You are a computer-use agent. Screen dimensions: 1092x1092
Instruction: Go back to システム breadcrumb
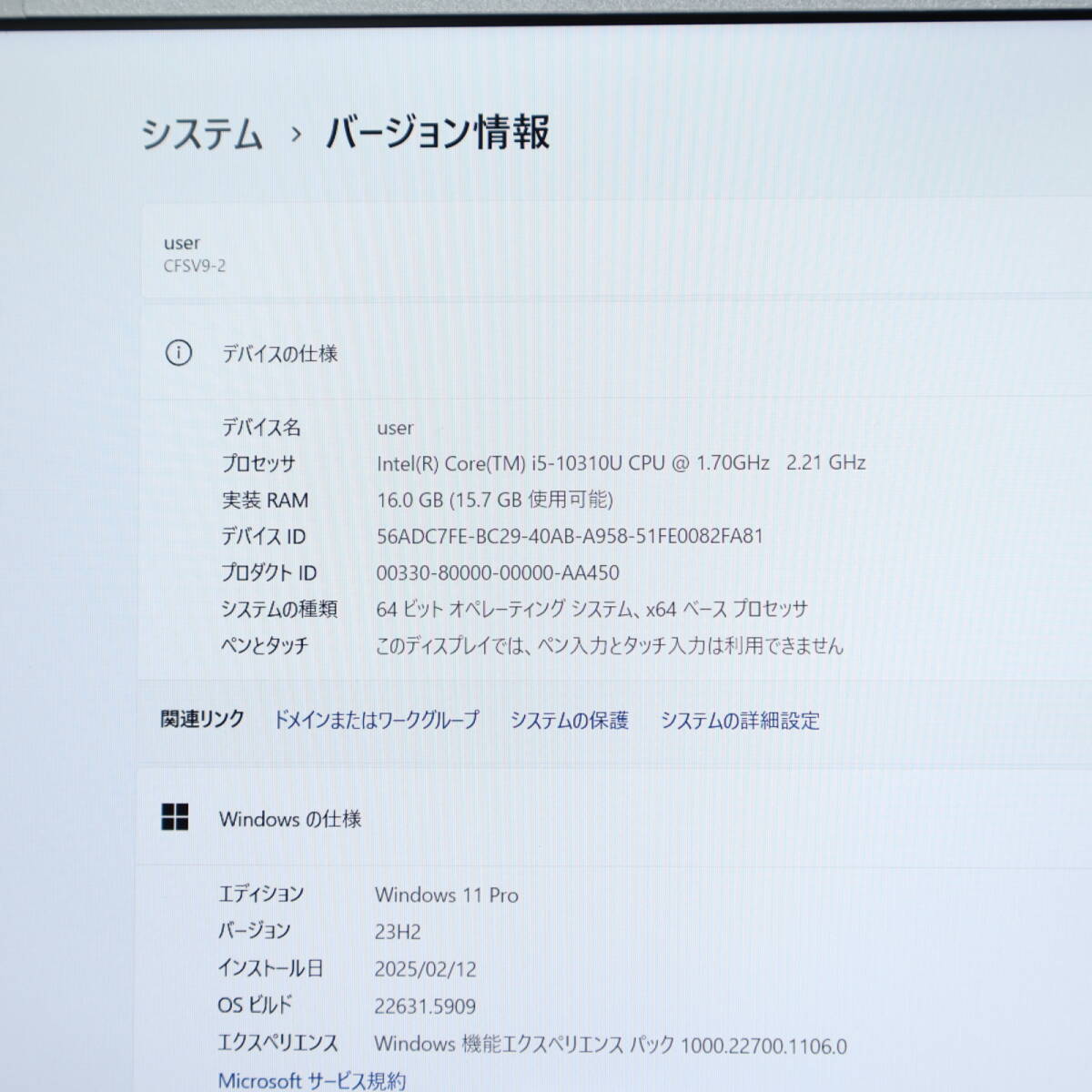tap(201, 135)
